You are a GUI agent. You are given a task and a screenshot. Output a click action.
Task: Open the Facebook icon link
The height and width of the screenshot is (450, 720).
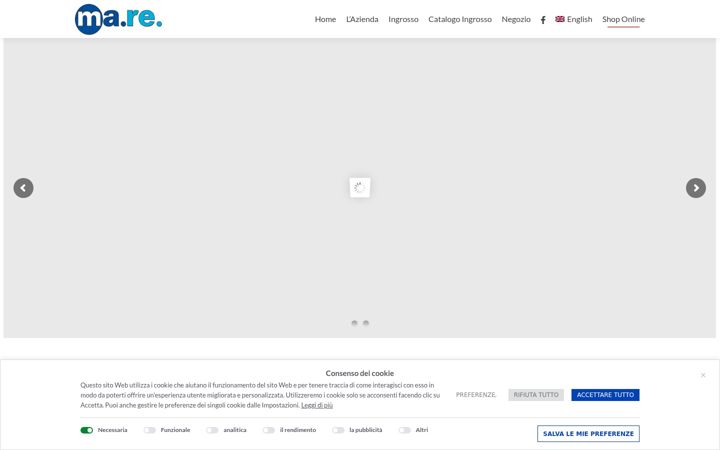click(x=543, y=20)
